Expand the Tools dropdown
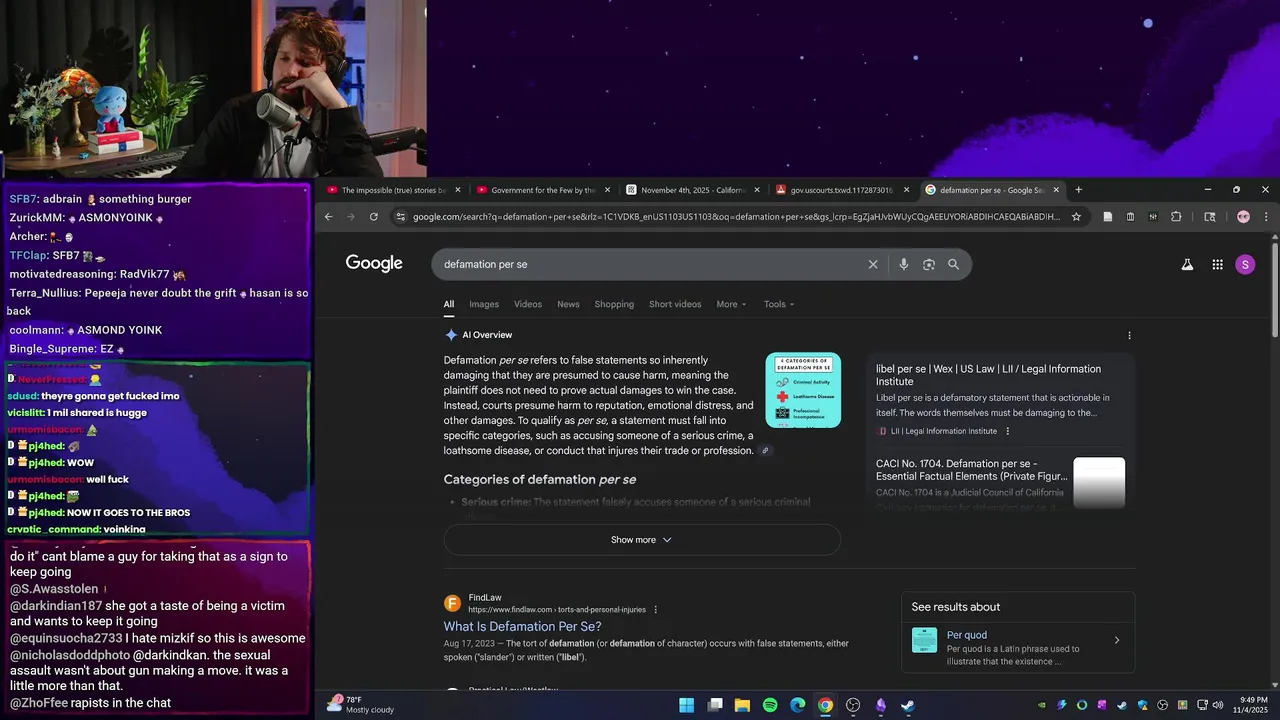The width and height of the screenshot is (1280, 720). (779, 304)
